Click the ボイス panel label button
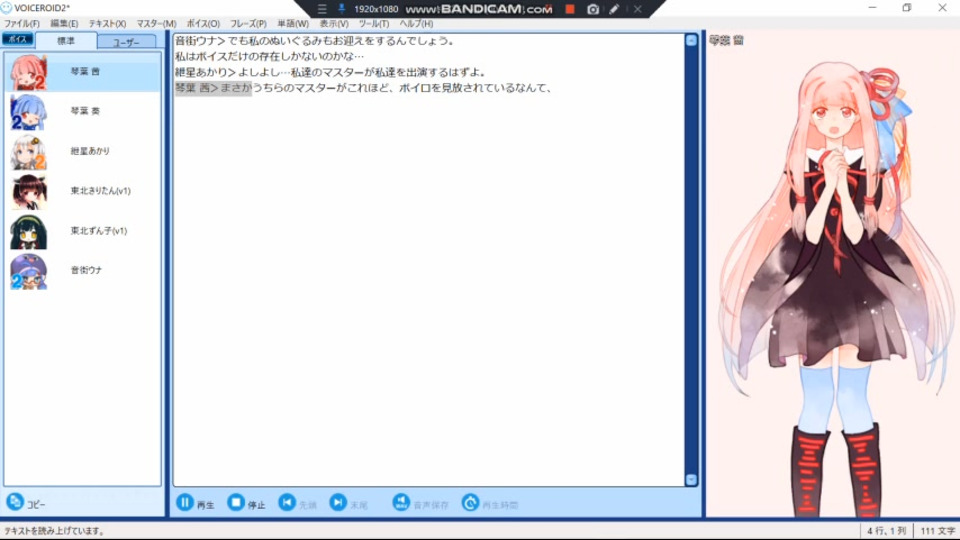960x540 pixels. click(x=18, y=39)
